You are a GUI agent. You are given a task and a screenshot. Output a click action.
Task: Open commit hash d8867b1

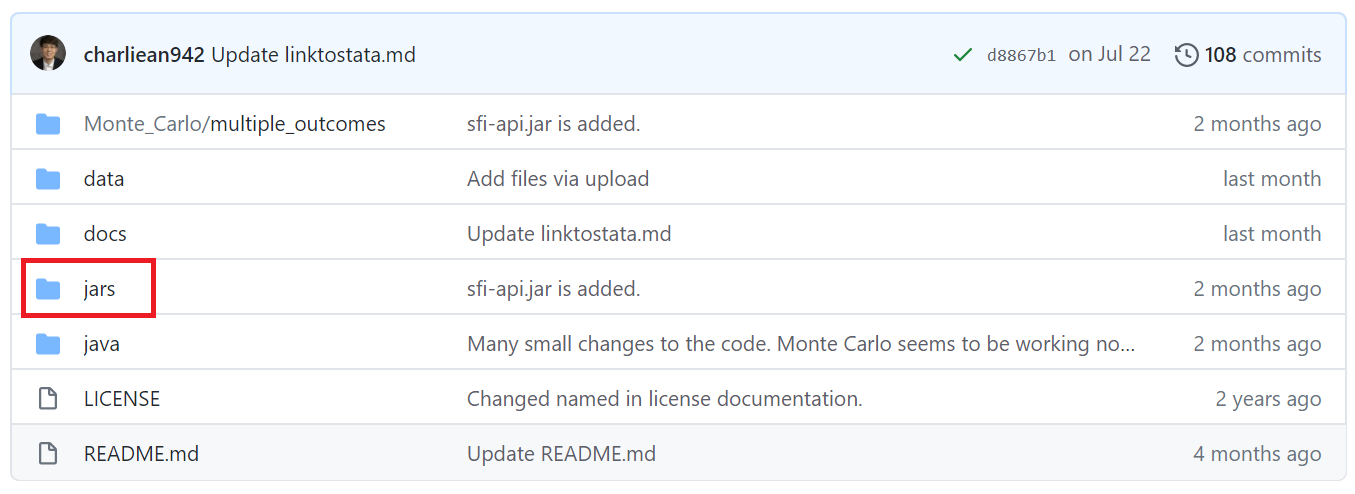click(x=1021, y=55)
